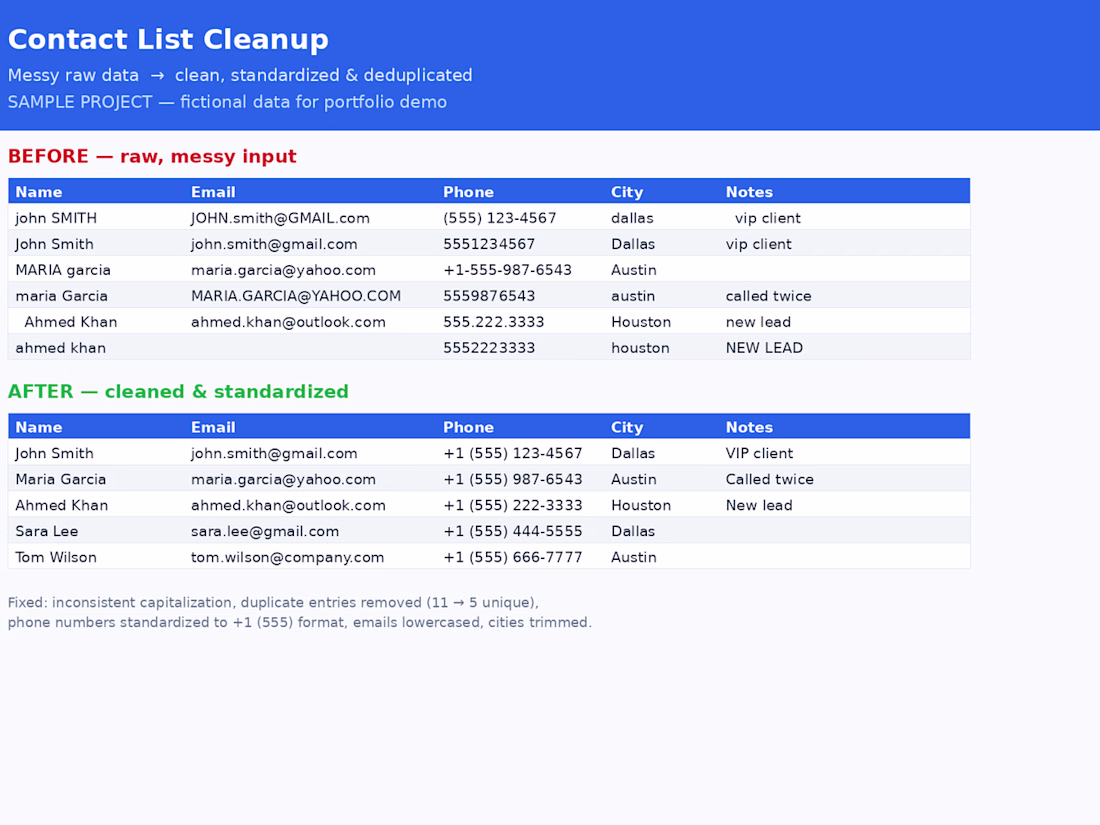Image resolution: width=1100 pixels, height=825 pixels.
Task: Select the lowercase "houston" city cell
Action: click(x=640, y=347)
